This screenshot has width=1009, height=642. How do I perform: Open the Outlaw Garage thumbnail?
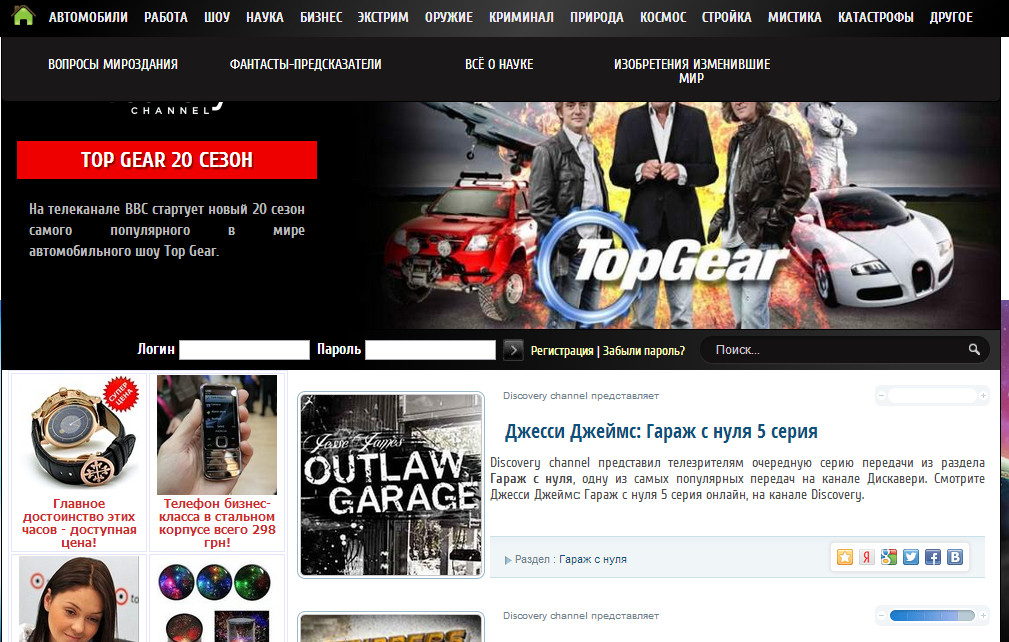[390, 484]
